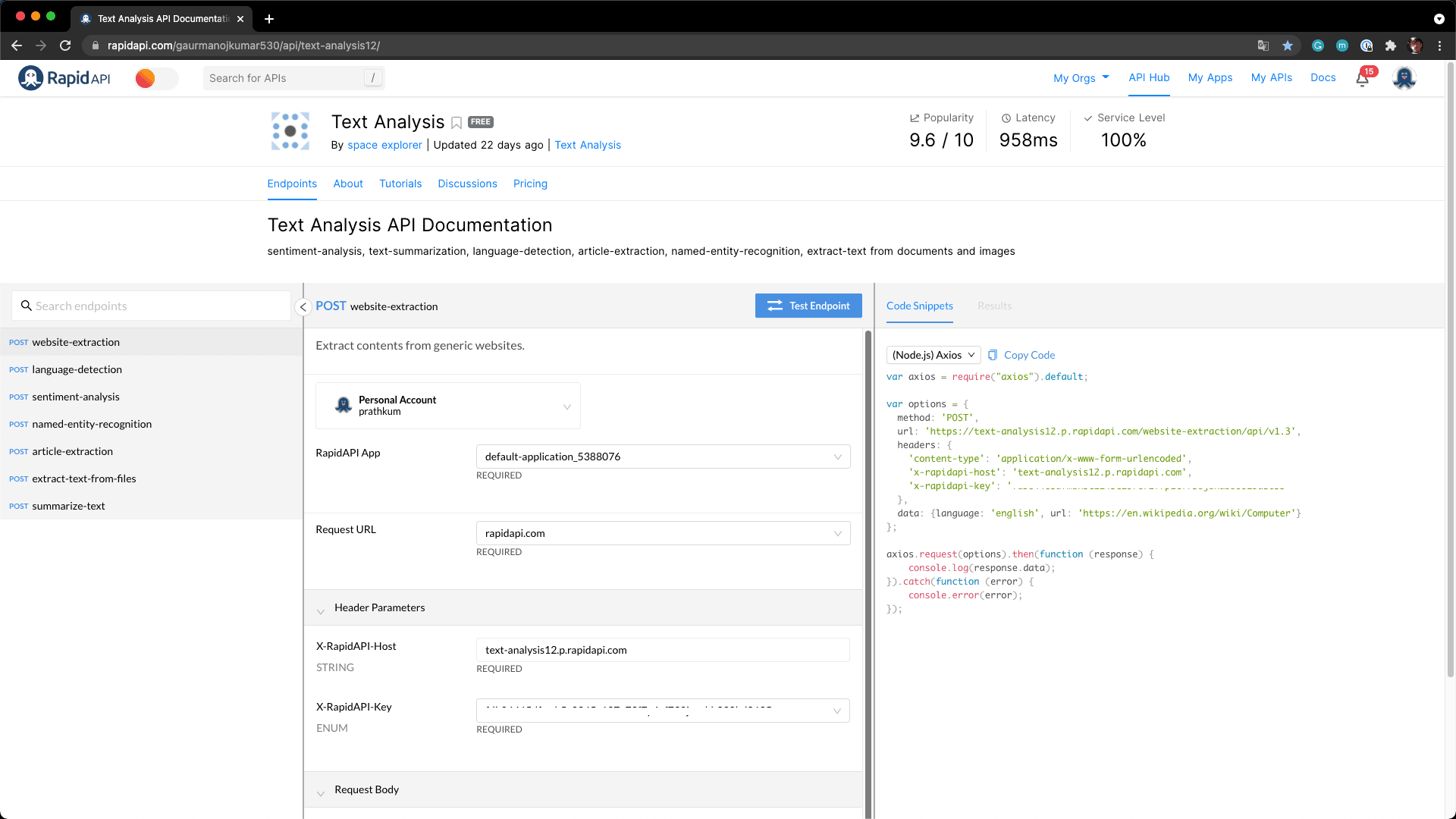Click the Search endpoints field
1456x819 pixels.
tap(152, 306)
